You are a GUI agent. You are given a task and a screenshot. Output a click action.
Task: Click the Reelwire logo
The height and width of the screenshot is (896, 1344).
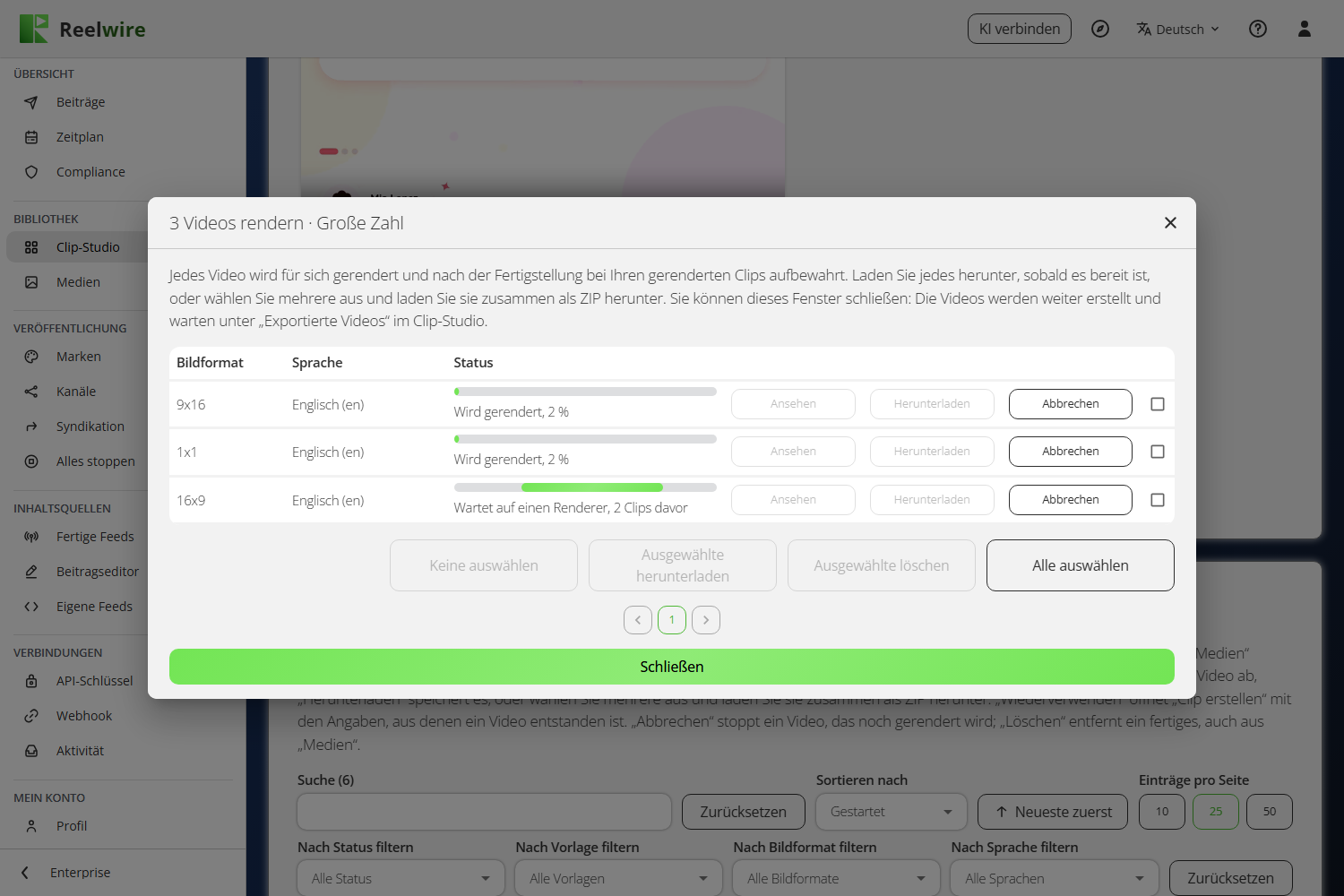[82, 29]
